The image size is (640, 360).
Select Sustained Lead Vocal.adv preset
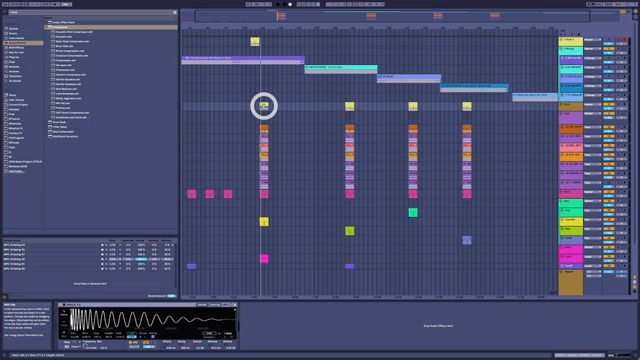click(x=71, y=117)
